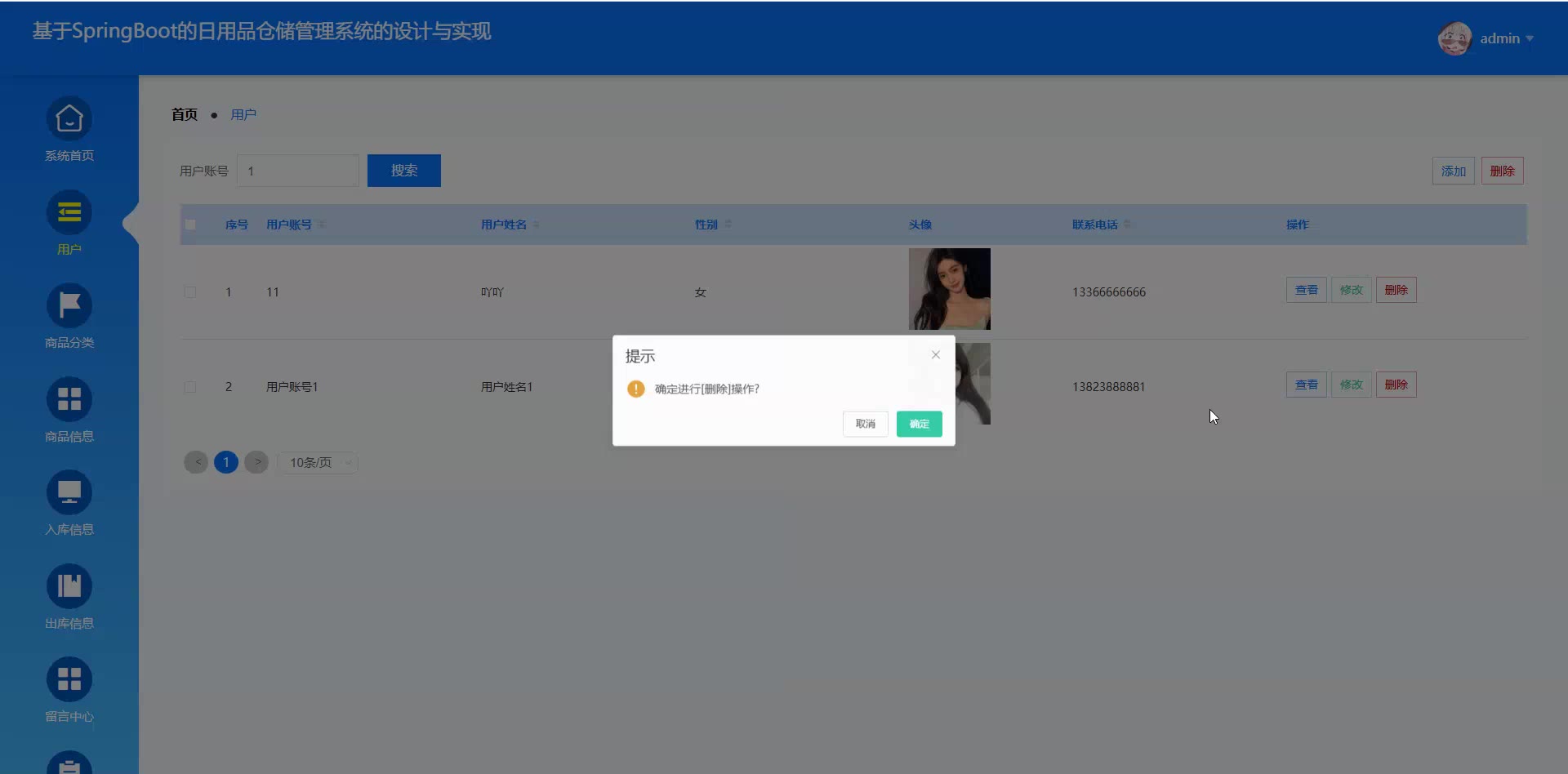Open the avatar photo for 用户账号1
The height and width of the screenshot is (774, 1568).
[x=973, y=384]
